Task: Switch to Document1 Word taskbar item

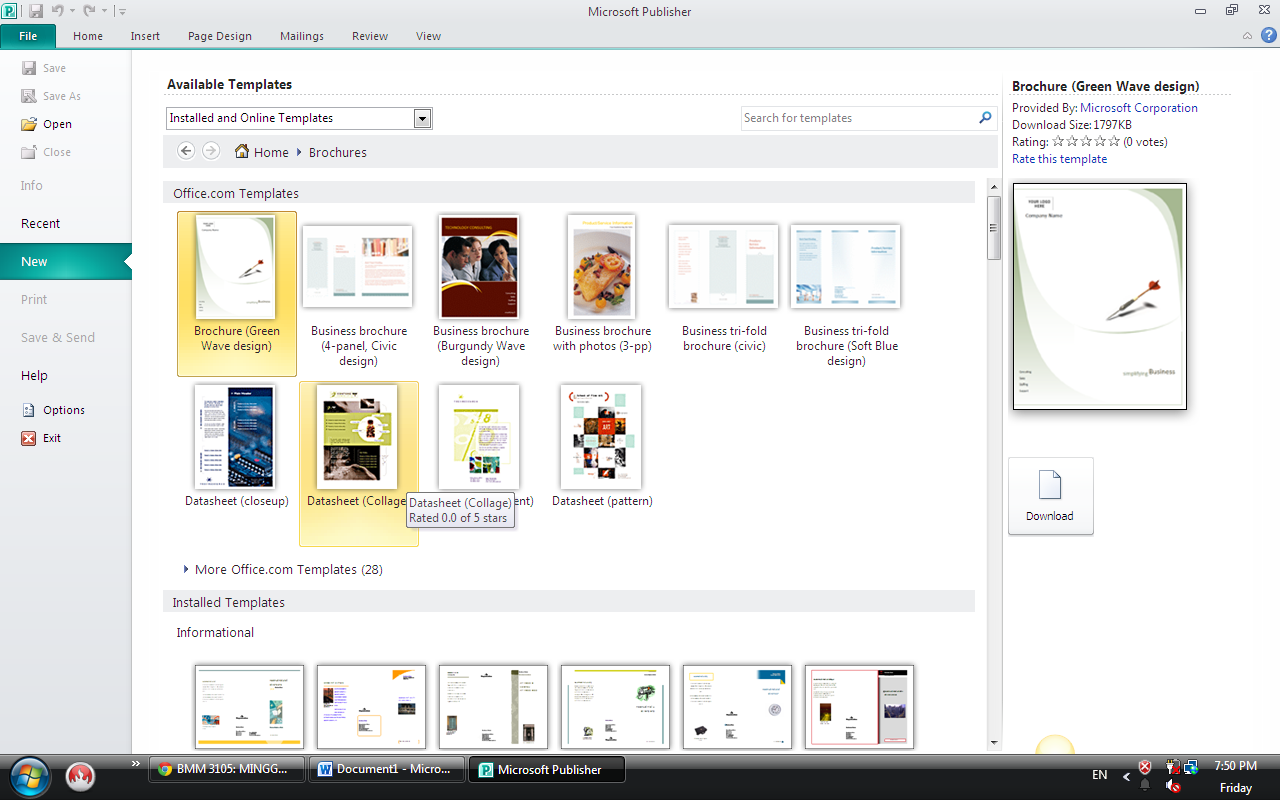Action: (387, 769)
